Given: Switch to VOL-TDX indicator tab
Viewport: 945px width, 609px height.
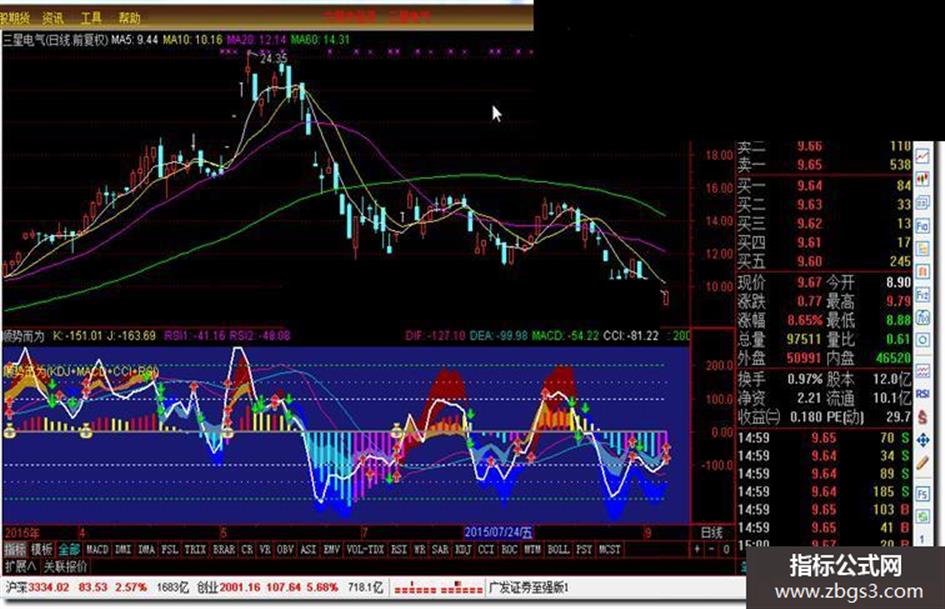Looking at the screenshot, I should pos(365,549).
